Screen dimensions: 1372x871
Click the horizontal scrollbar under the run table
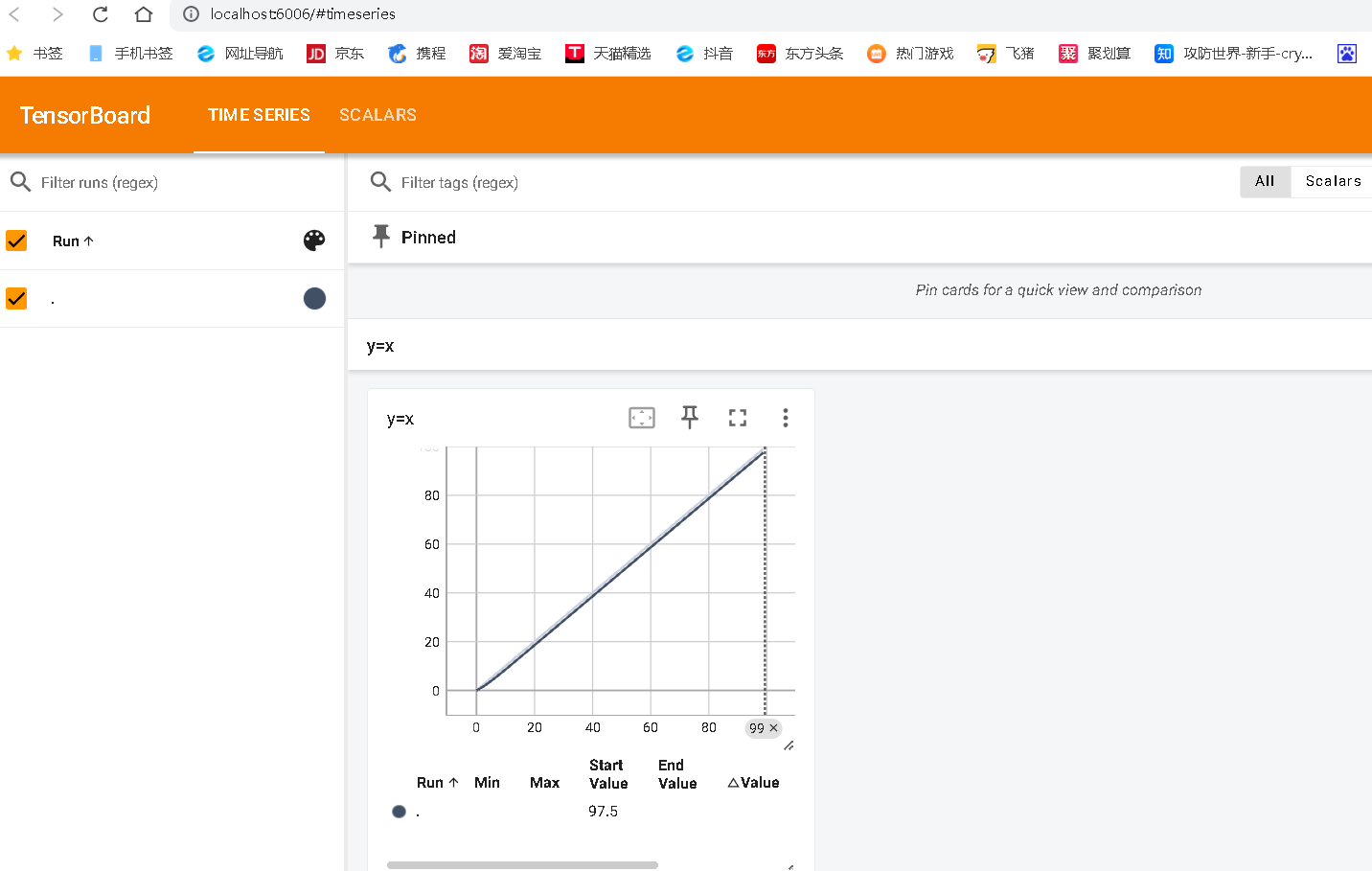(x=521, y=864)
